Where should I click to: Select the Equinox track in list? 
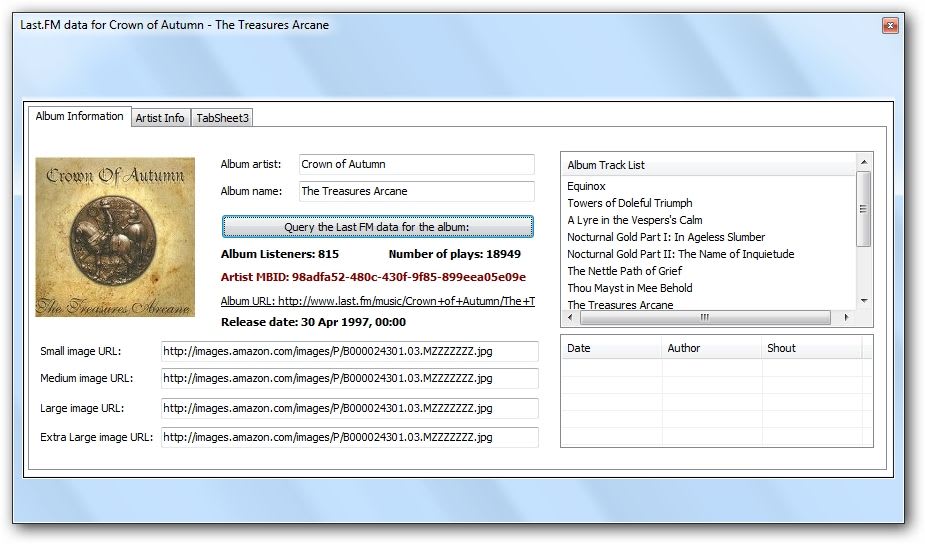(x=587, y=186)
